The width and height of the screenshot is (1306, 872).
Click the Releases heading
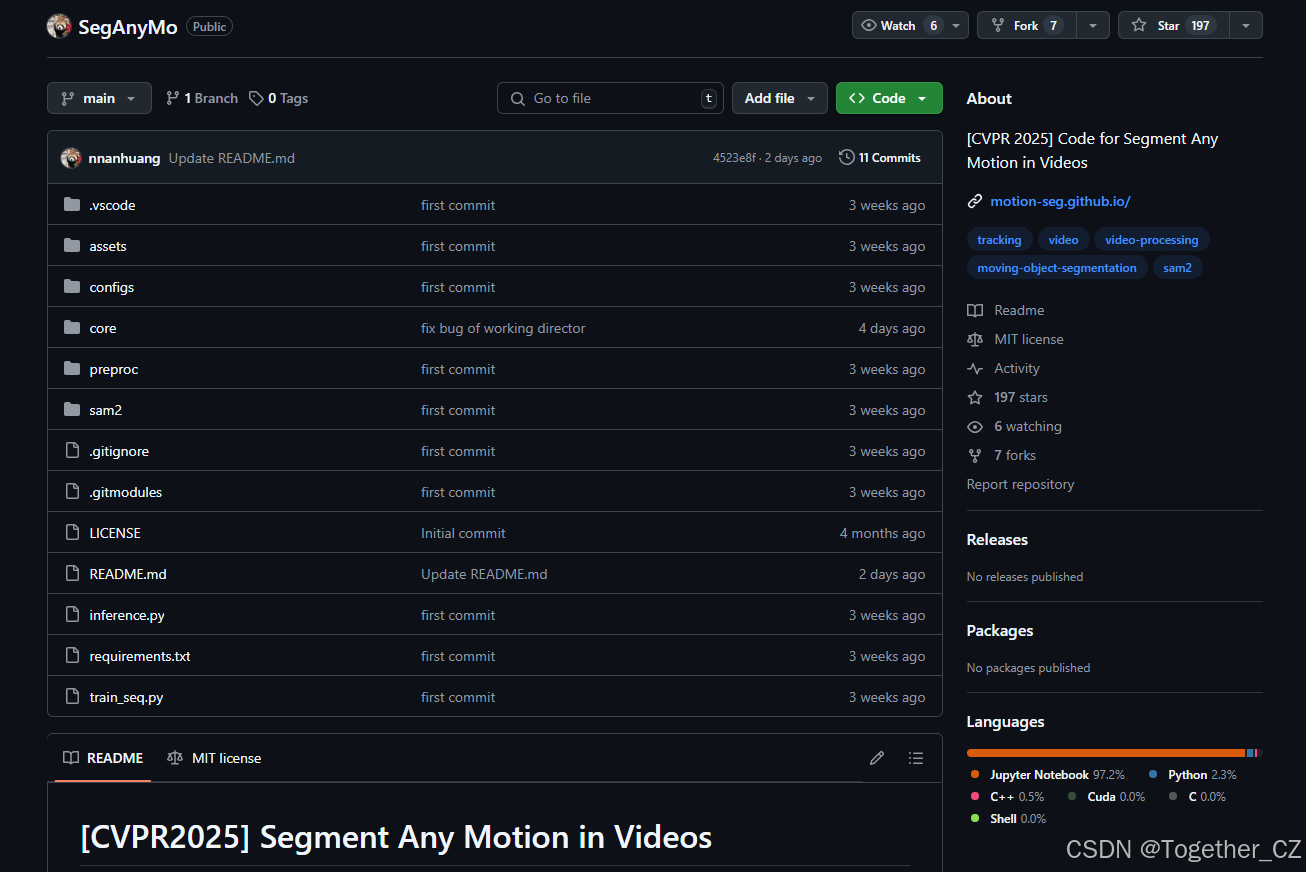pos(997,539)
